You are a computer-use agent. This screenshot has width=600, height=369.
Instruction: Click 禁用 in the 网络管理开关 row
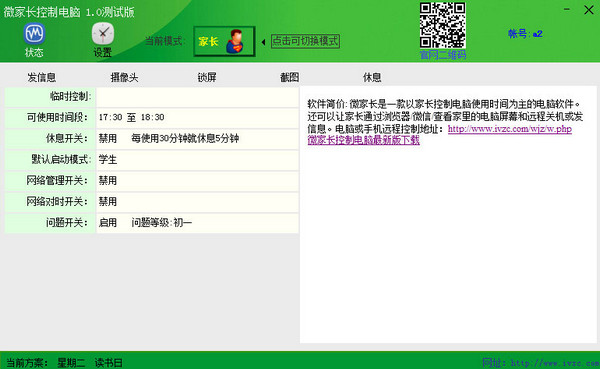(108, 180)
